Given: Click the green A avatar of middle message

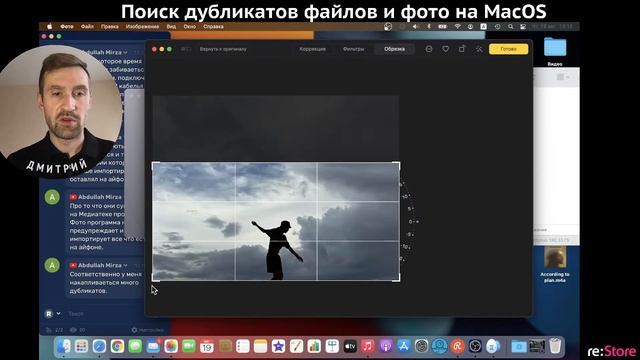Looking at the screenshot, I should 52,197.
